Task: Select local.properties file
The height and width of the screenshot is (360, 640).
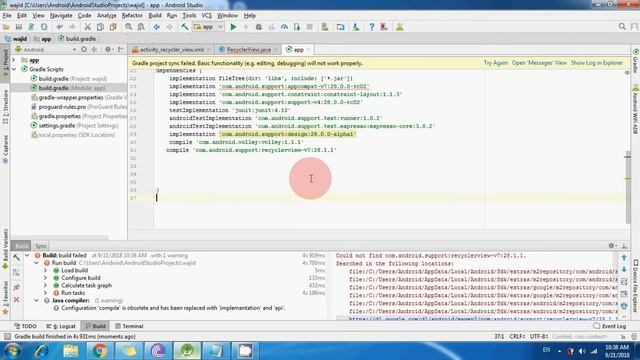Action: (73, 135)
